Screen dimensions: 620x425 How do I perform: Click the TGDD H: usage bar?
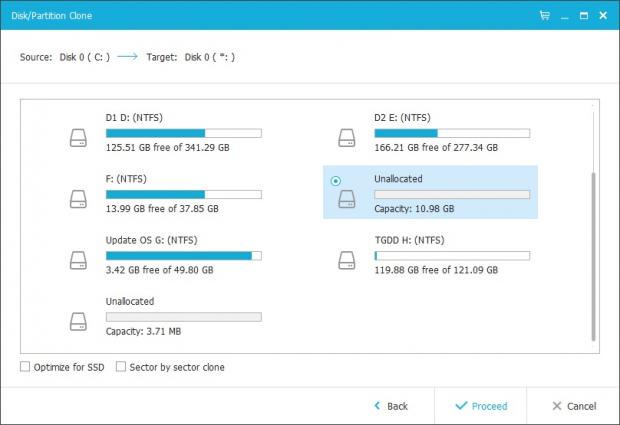451,255
